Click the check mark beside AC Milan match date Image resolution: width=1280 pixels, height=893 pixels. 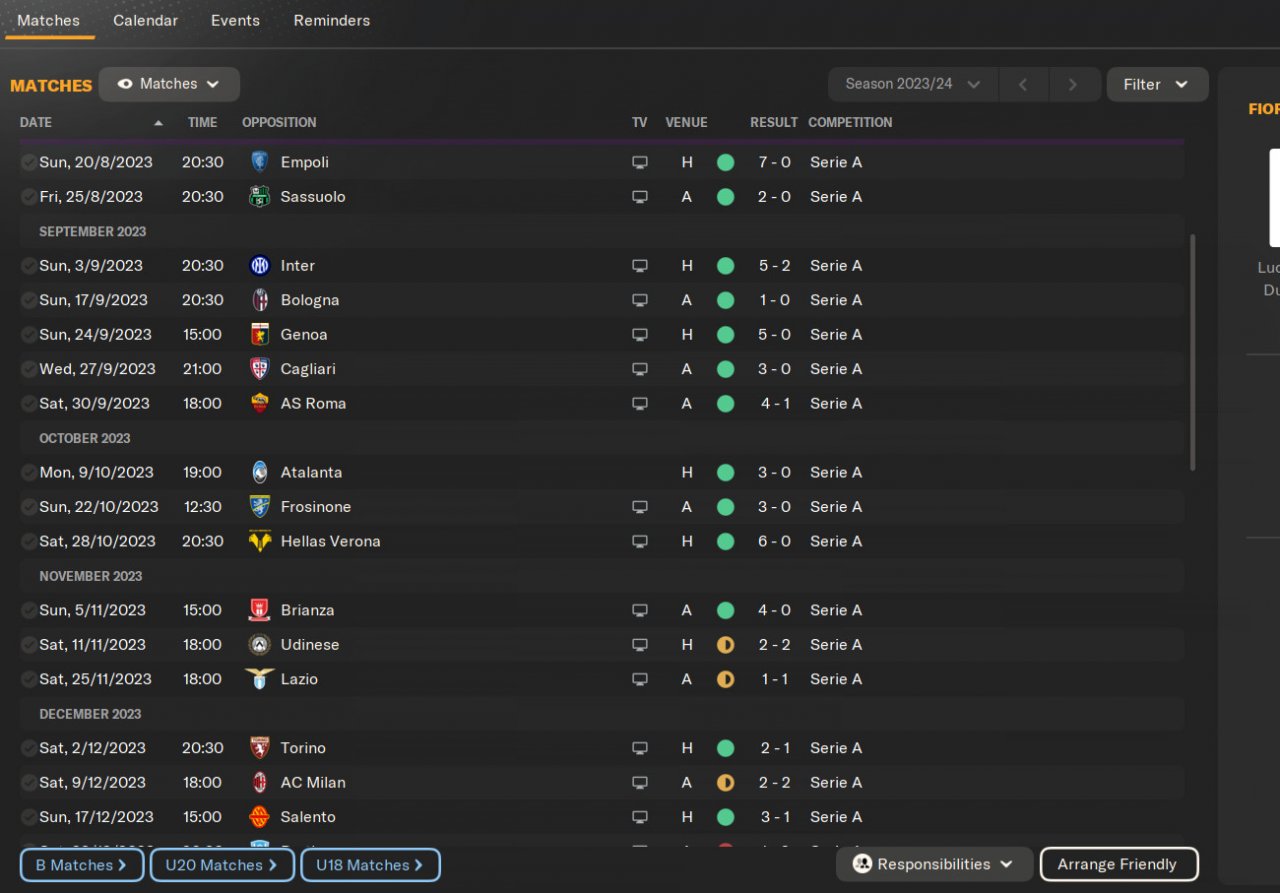click(x=28, y=783)
